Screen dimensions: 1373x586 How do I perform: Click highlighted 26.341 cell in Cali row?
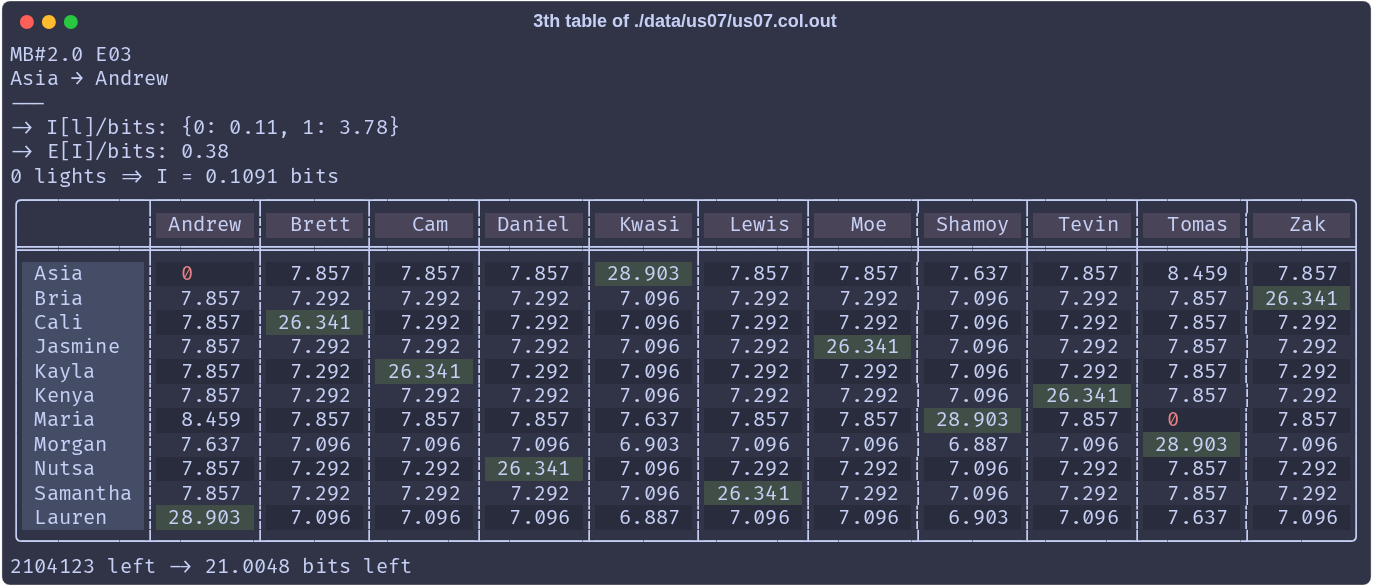[x=314, y=323]
